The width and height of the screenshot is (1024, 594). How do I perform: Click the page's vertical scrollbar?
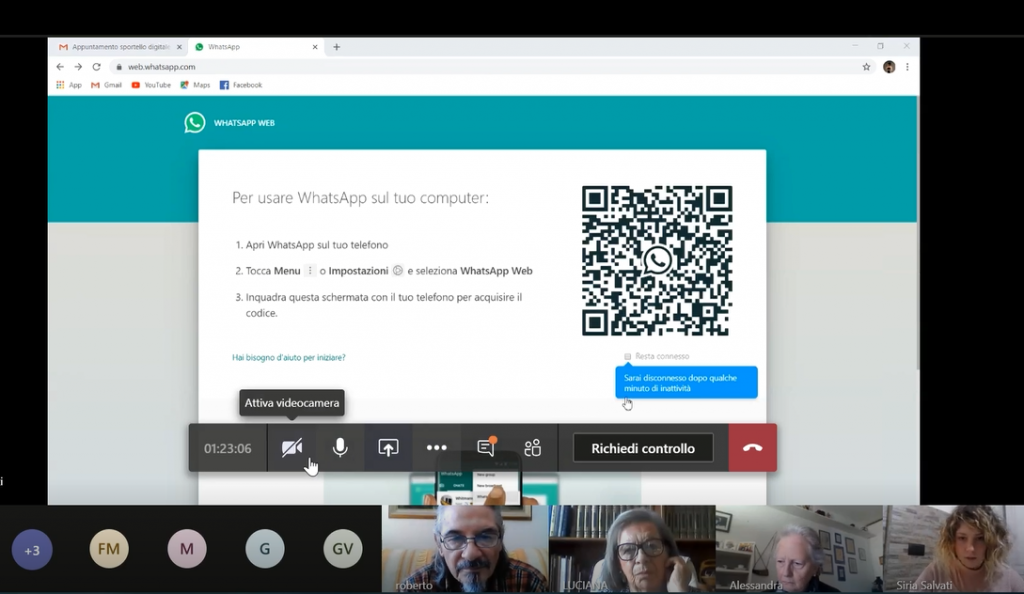(x=917, y=233)
